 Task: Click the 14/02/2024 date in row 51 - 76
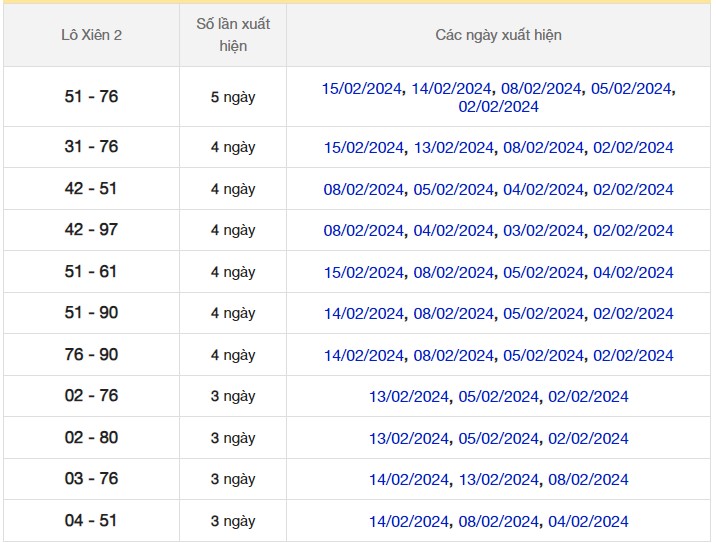click(x=452, y=89)
